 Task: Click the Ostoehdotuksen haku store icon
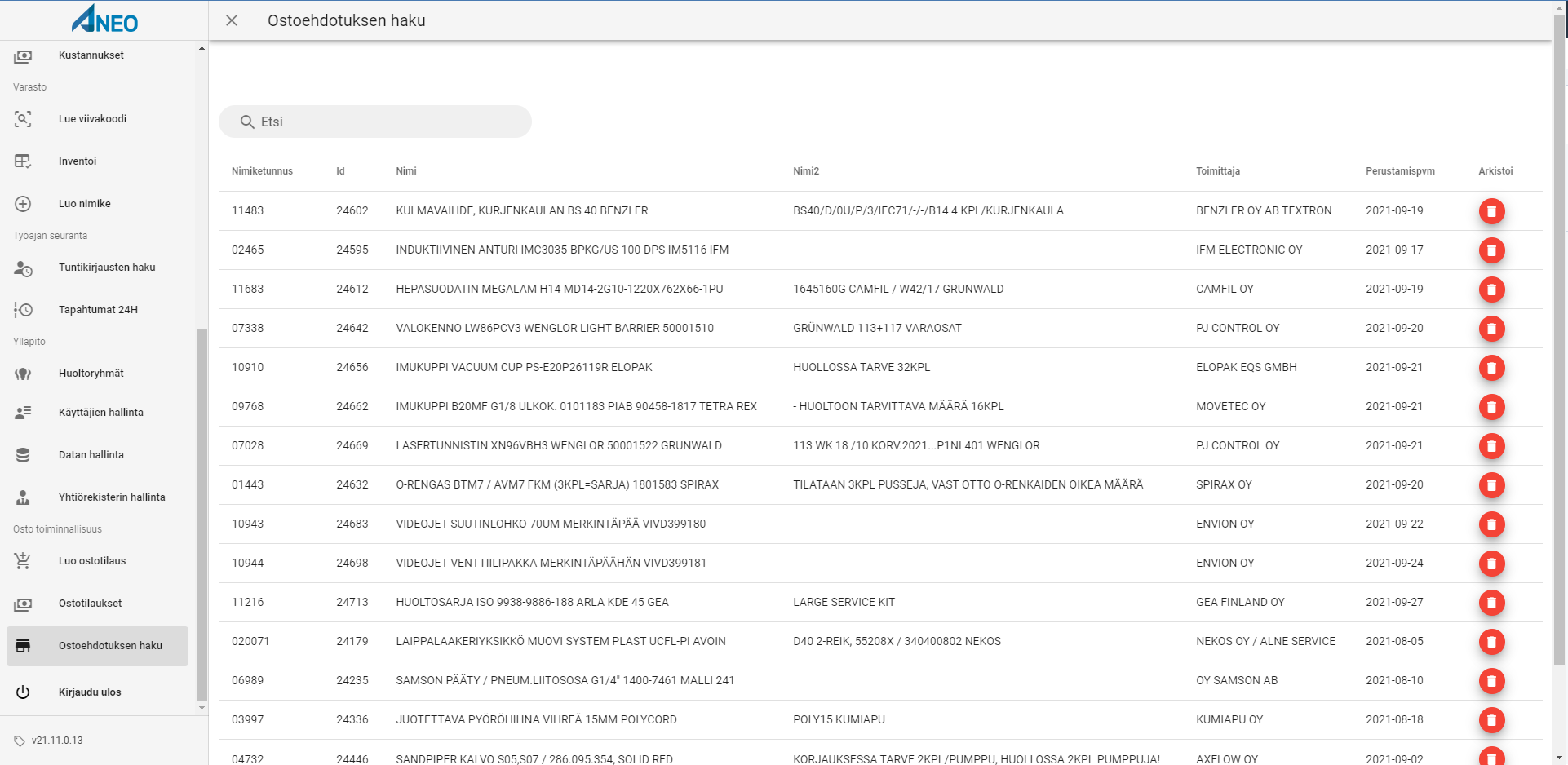(23, 646)
